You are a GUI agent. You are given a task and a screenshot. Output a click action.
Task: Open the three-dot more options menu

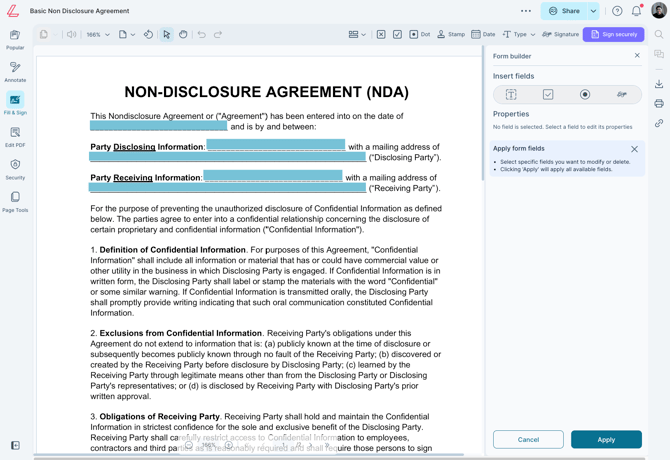tap(526, 11)
